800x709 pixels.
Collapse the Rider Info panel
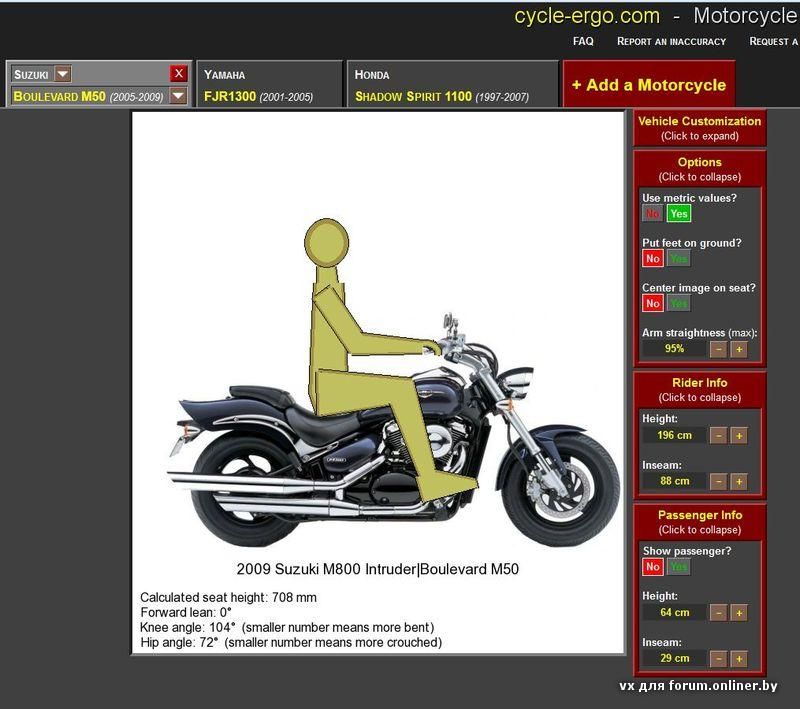[699, 389]
